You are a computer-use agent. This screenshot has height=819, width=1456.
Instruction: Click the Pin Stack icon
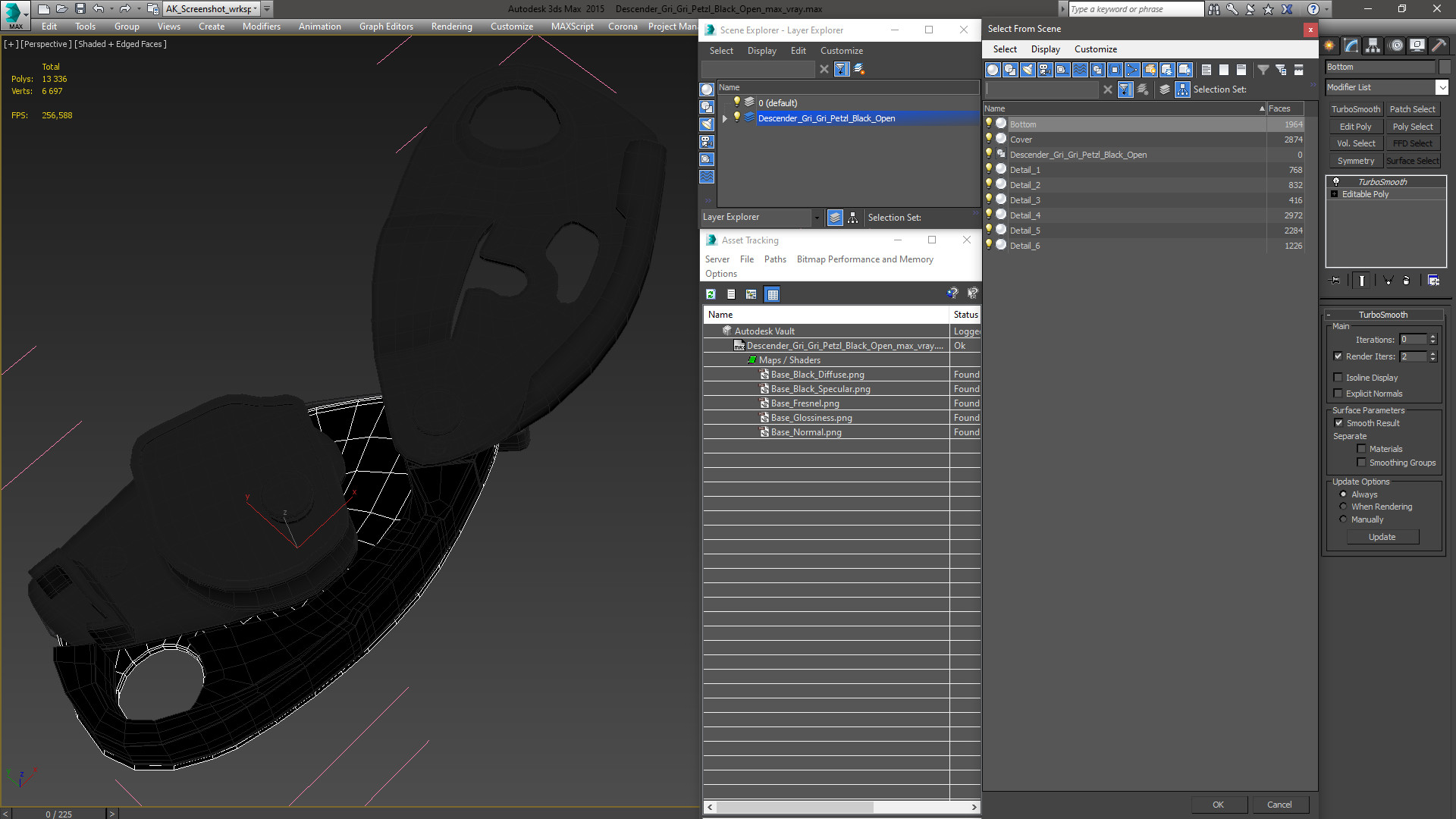click(x=1335, y=281)
